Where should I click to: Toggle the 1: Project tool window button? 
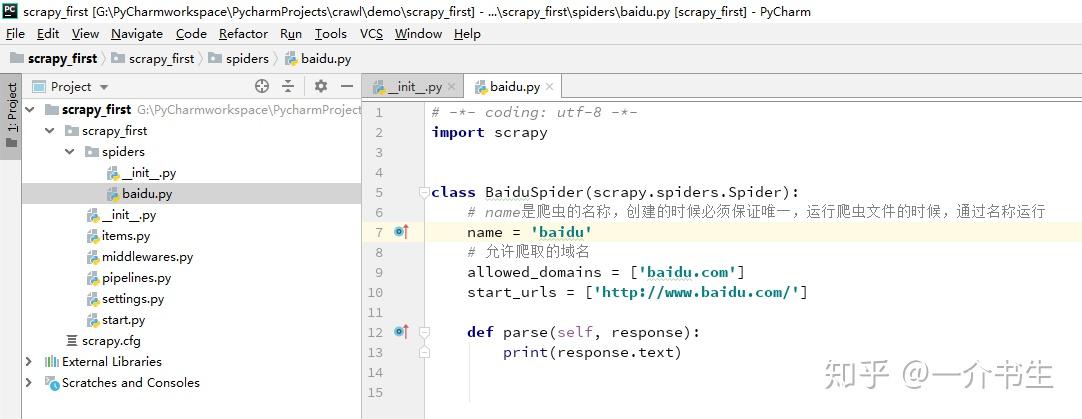[11, 115]
